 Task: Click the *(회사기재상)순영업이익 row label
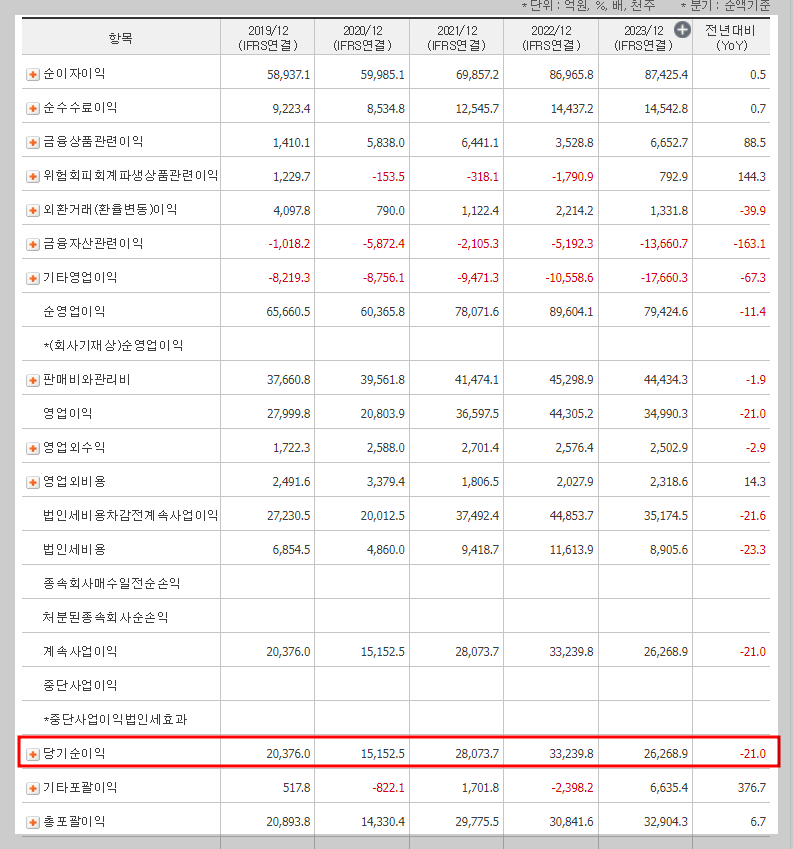(x=113, y=345)
